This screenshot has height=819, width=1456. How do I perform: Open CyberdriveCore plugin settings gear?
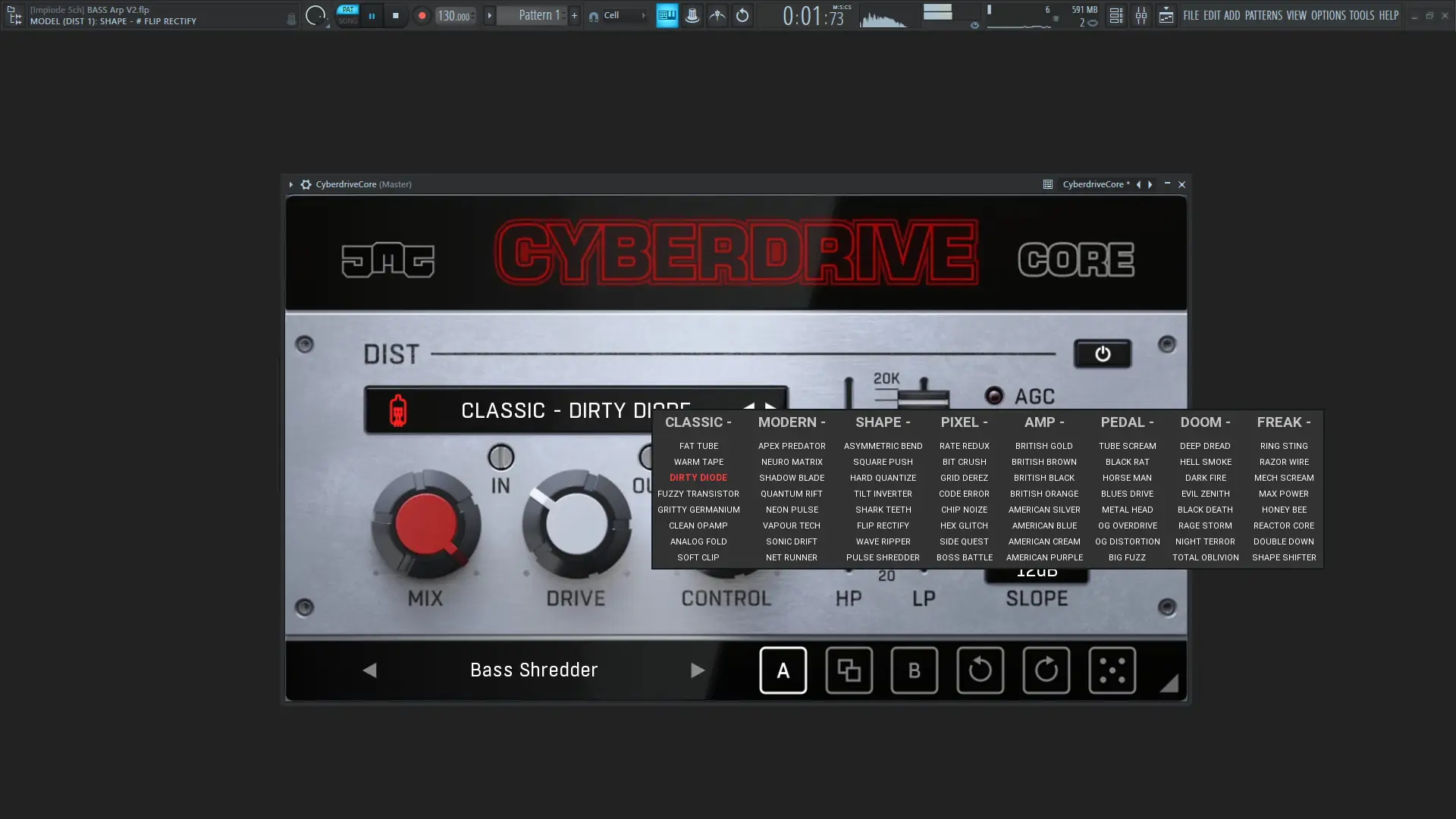306,184
